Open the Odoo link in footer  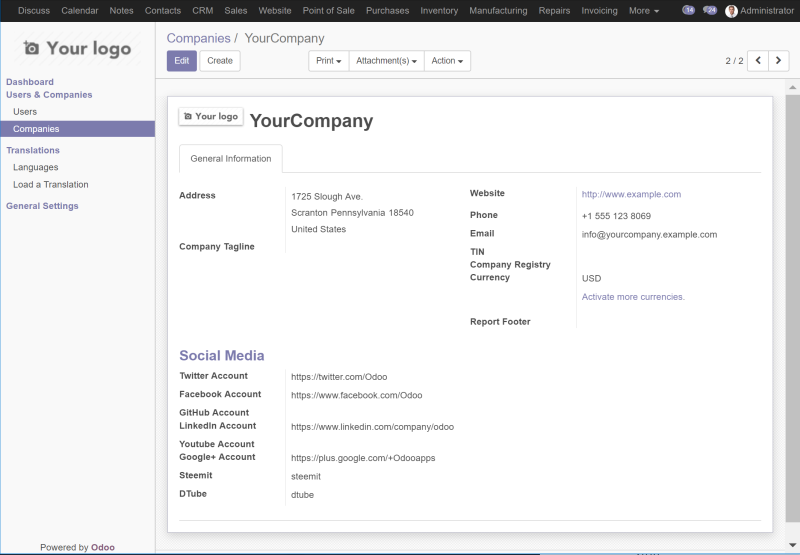pyautogui.click(x=103, y=547)
